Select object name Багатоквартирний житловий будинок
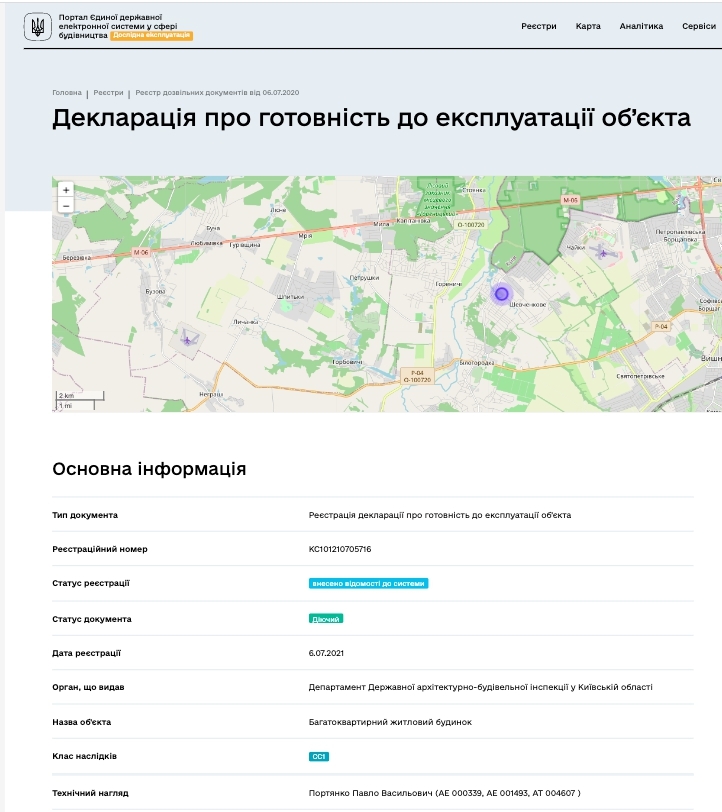722x812 pixels. [x=390, y=722]
